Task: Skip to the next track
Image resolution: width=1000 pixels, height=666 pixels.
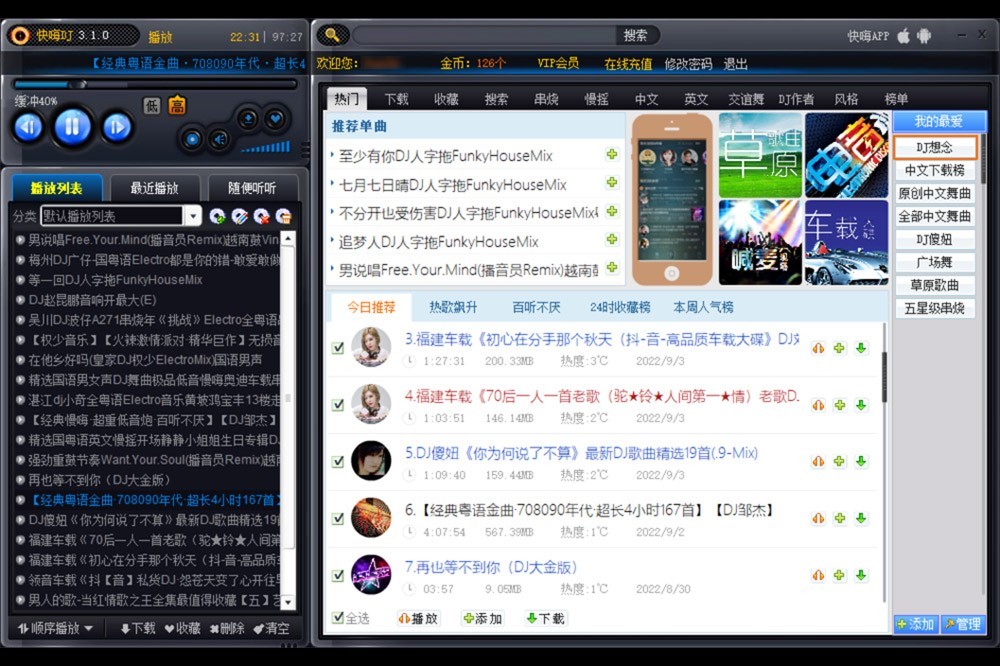Action: tap(117, 127)
